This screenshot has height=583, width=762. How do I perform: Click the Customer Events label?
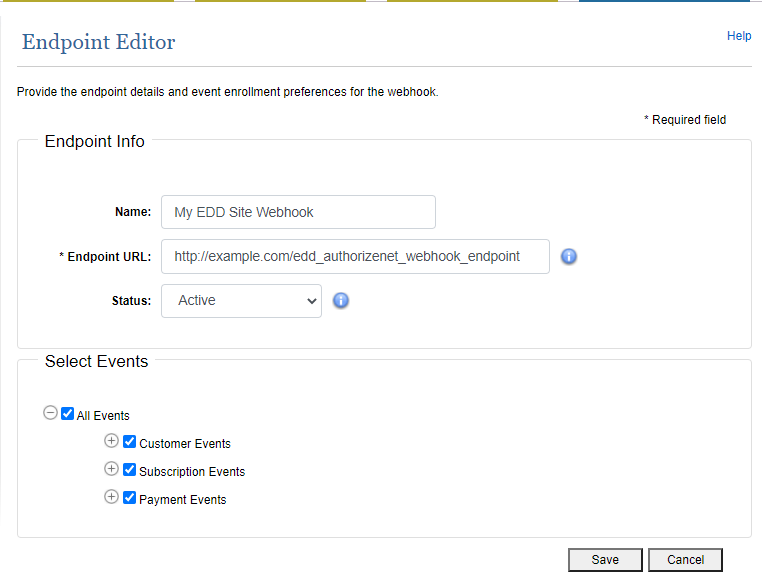pyautogui.click(x=185, y=444)
